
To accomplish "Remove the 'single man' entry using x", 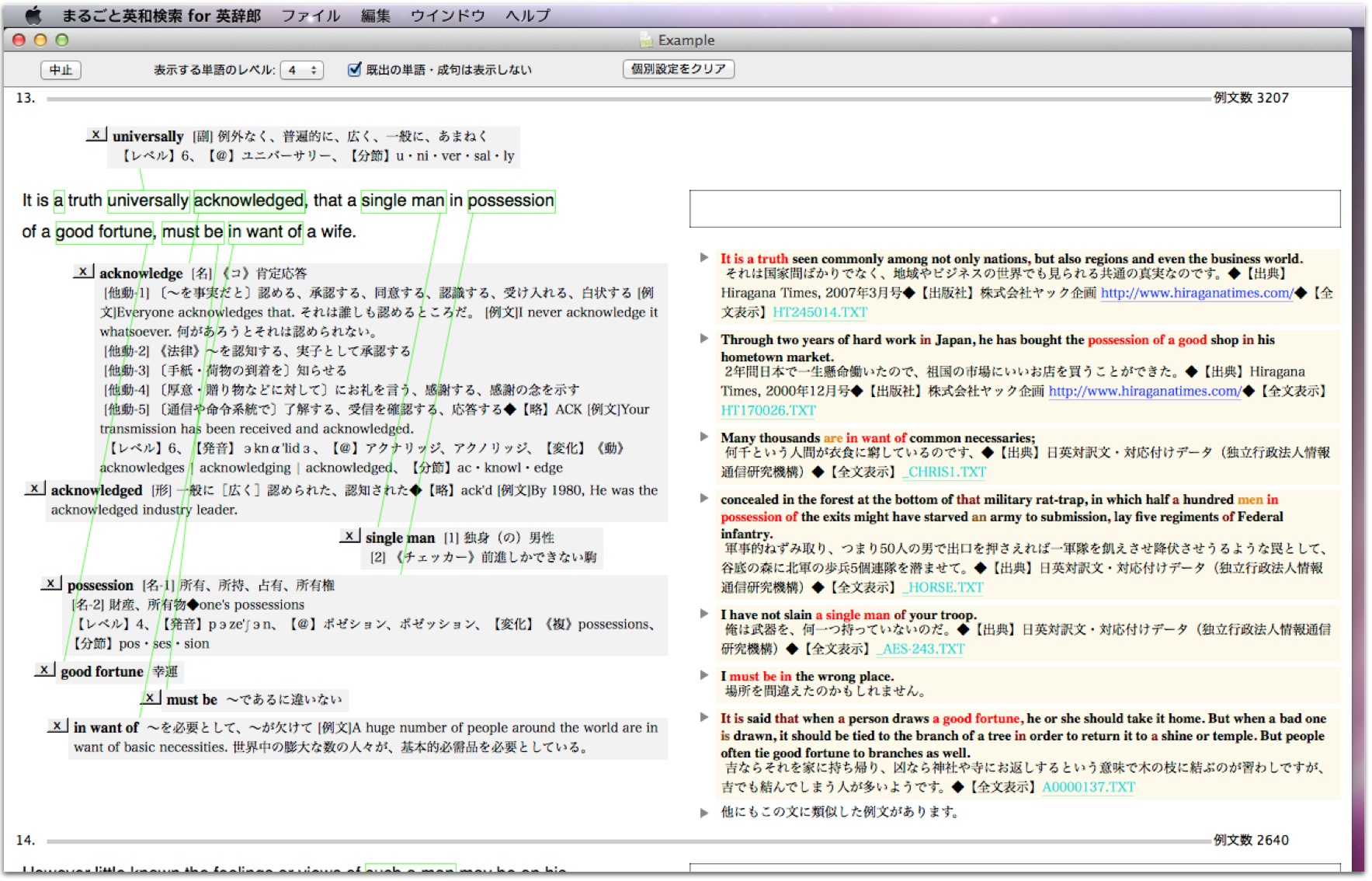I will [x=349, y=536].
